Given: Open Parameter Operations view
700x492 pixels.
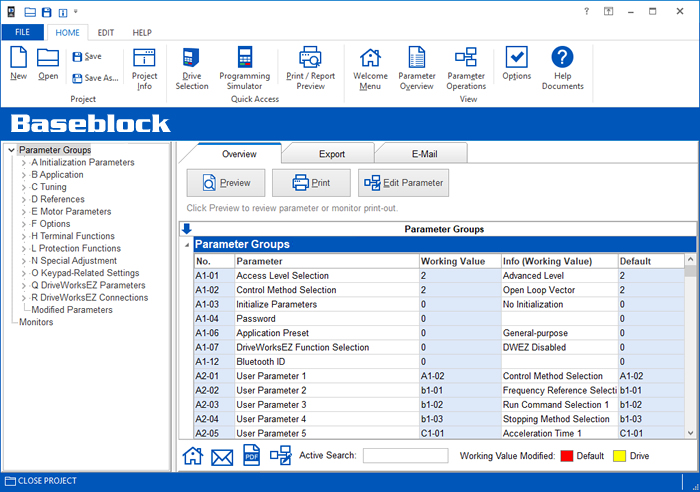Looking at the screenshot, I should (466, 68).
